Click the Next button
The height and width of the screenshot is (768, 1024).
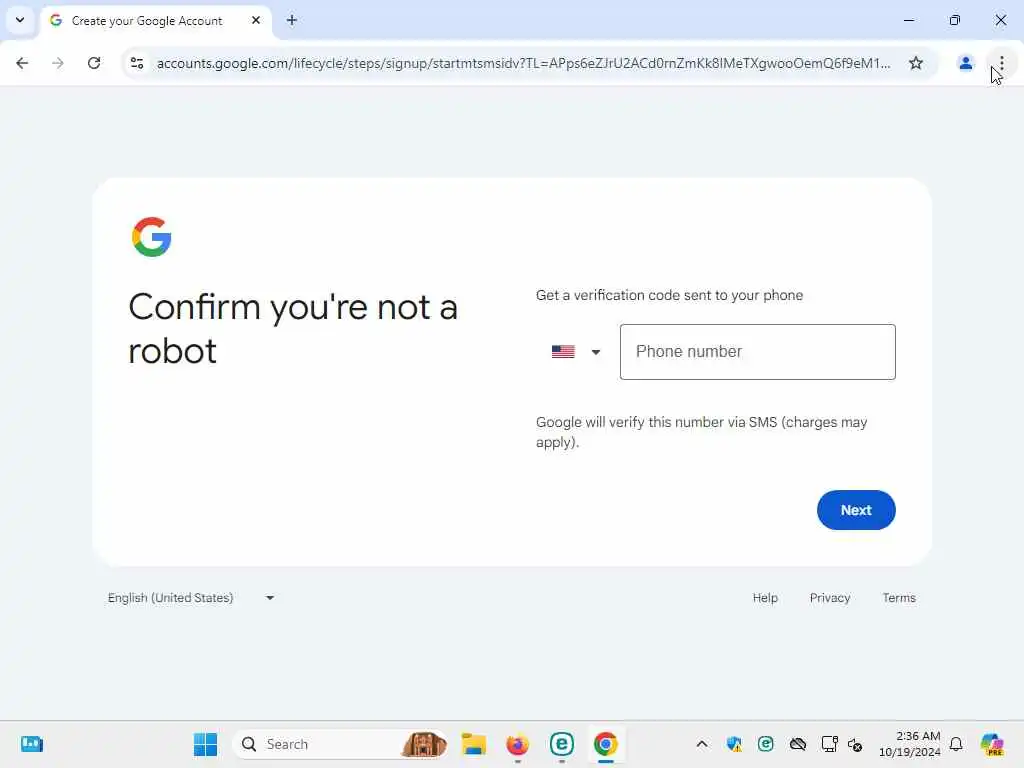click(x=856, y=510)
